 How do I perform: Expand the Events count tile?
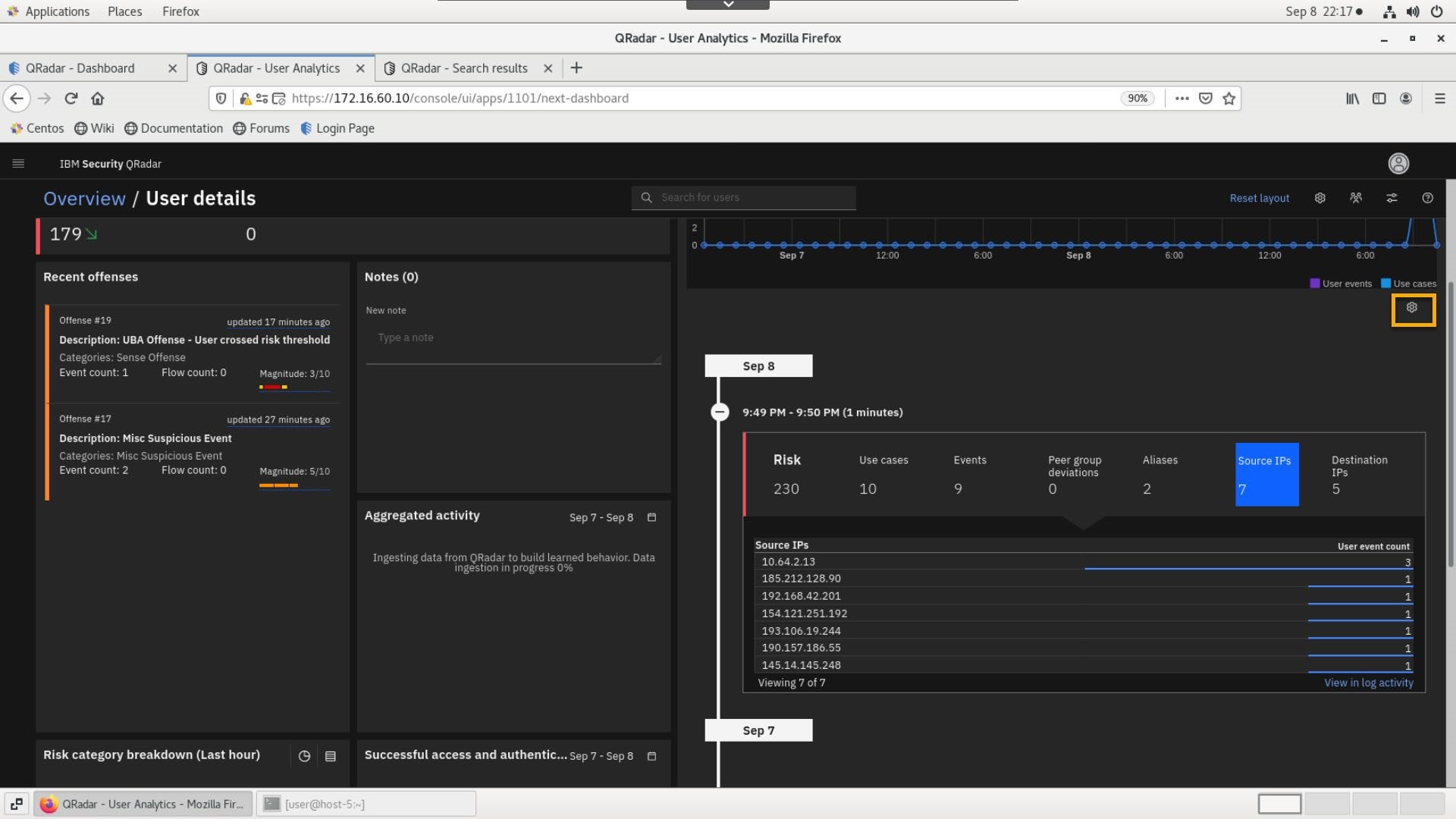(x=969, y=475)
